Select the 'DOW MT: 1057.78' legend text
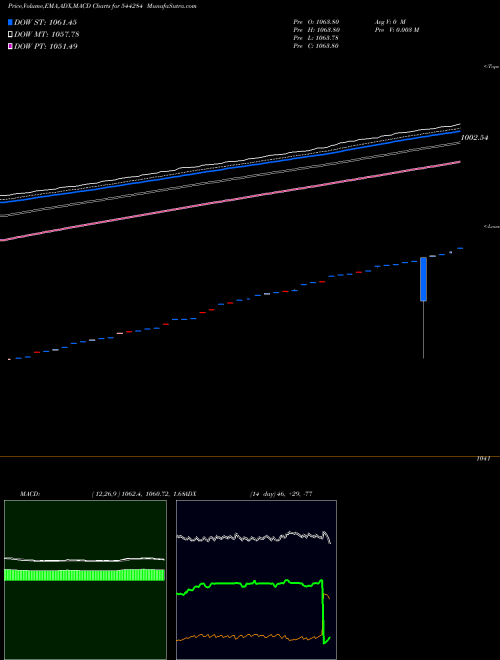 click(47, 35)
